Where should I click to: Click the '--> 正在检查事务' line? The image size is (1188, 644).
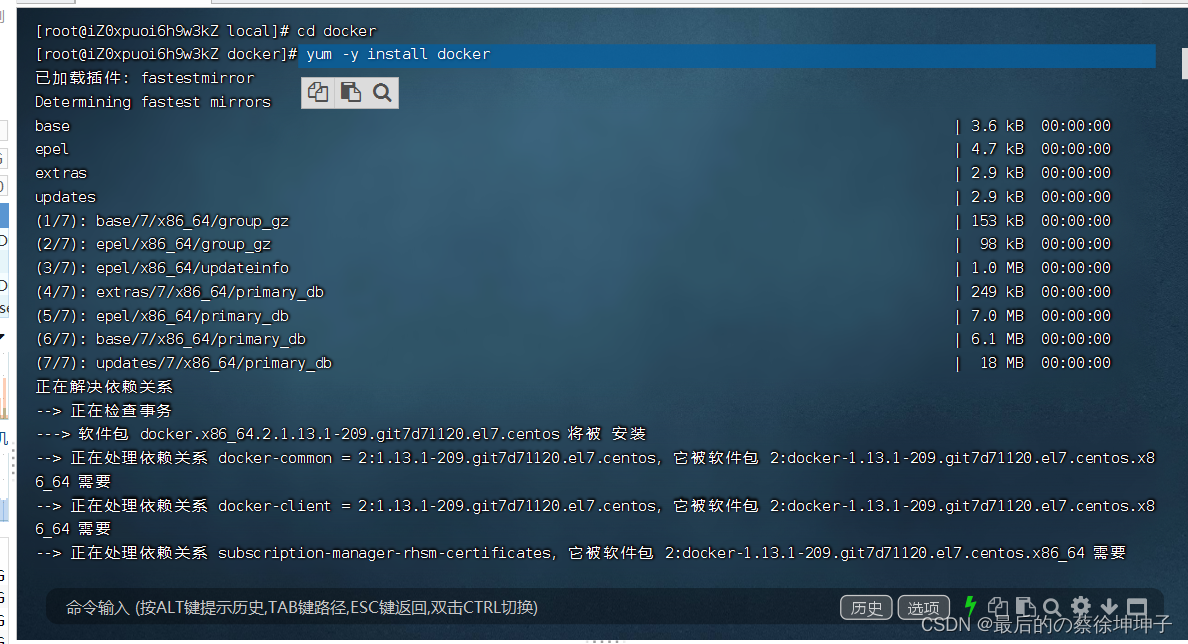pyautogui.click(x=104, y=411)
